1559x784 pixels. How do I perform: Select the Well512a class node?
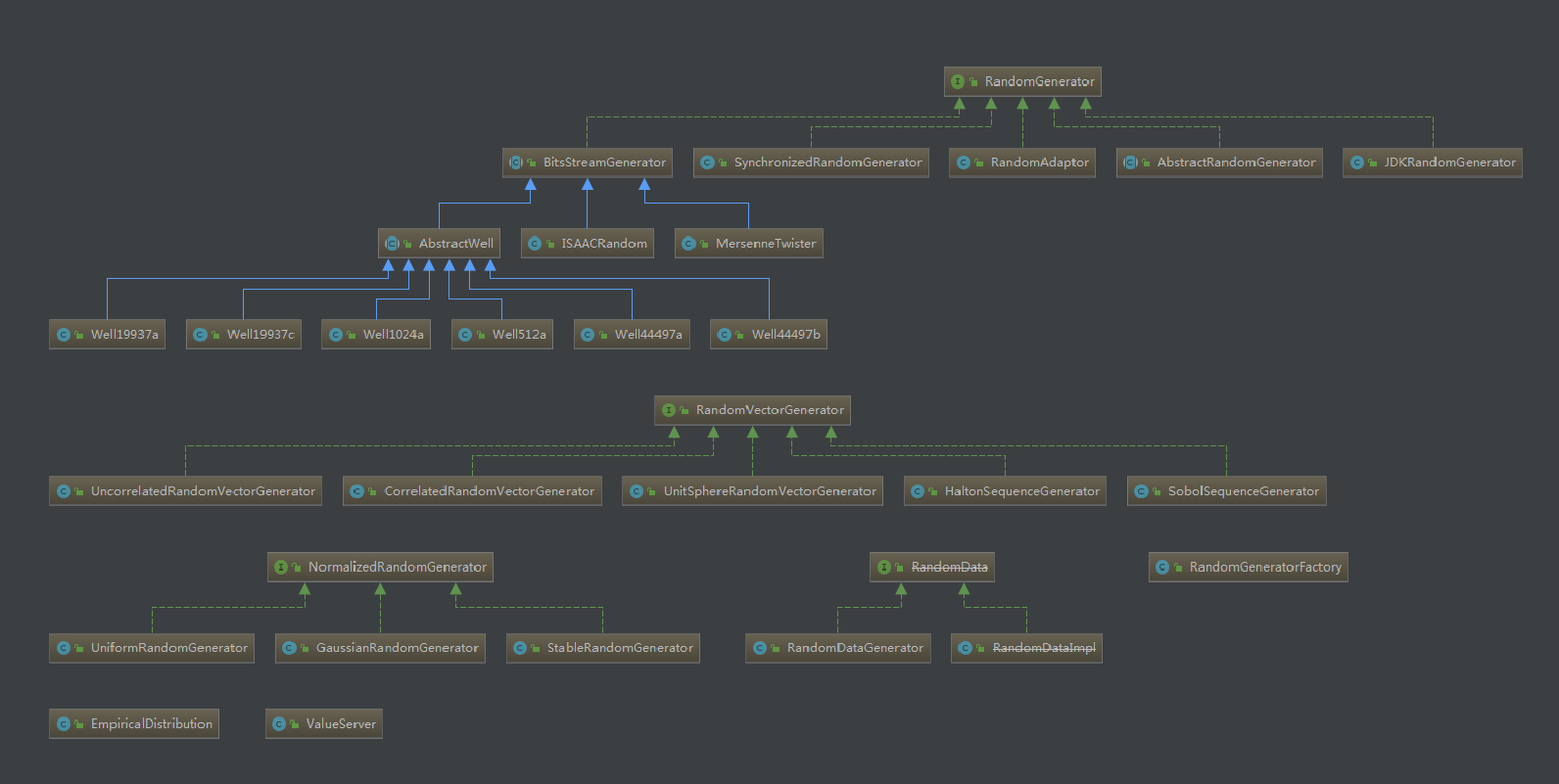pyautogui.click(x=502, y=335)
